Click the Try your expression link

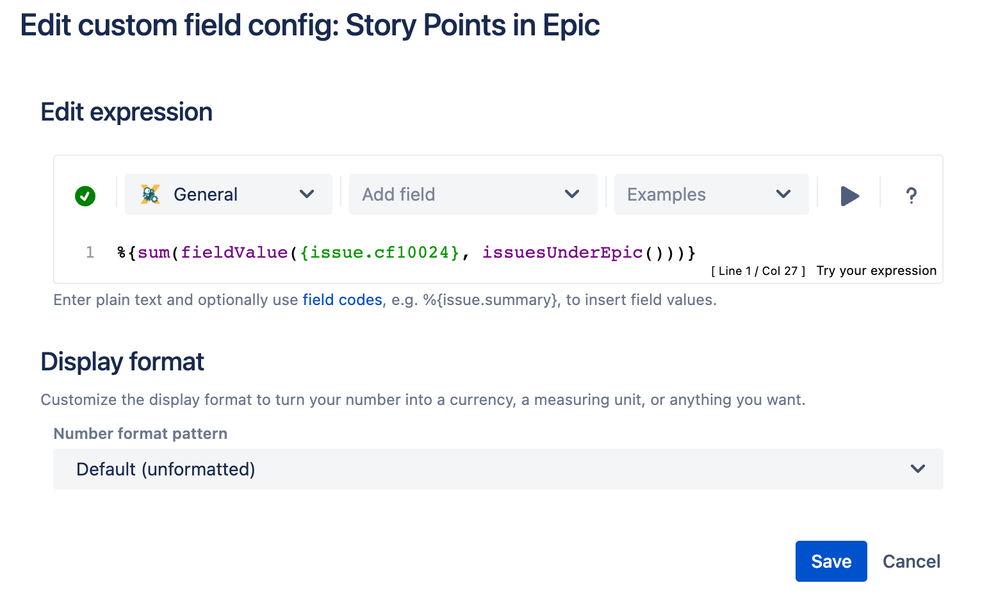pyautogui.click(x=876, y=271)
